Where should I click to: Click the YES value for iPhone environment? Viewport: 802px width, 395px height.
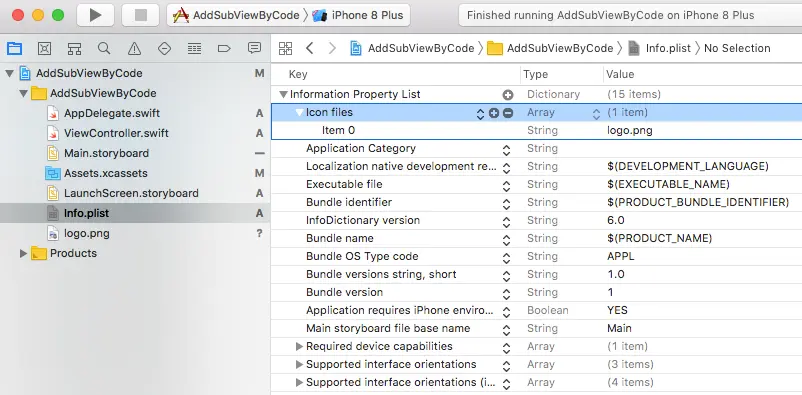(617, 310)
